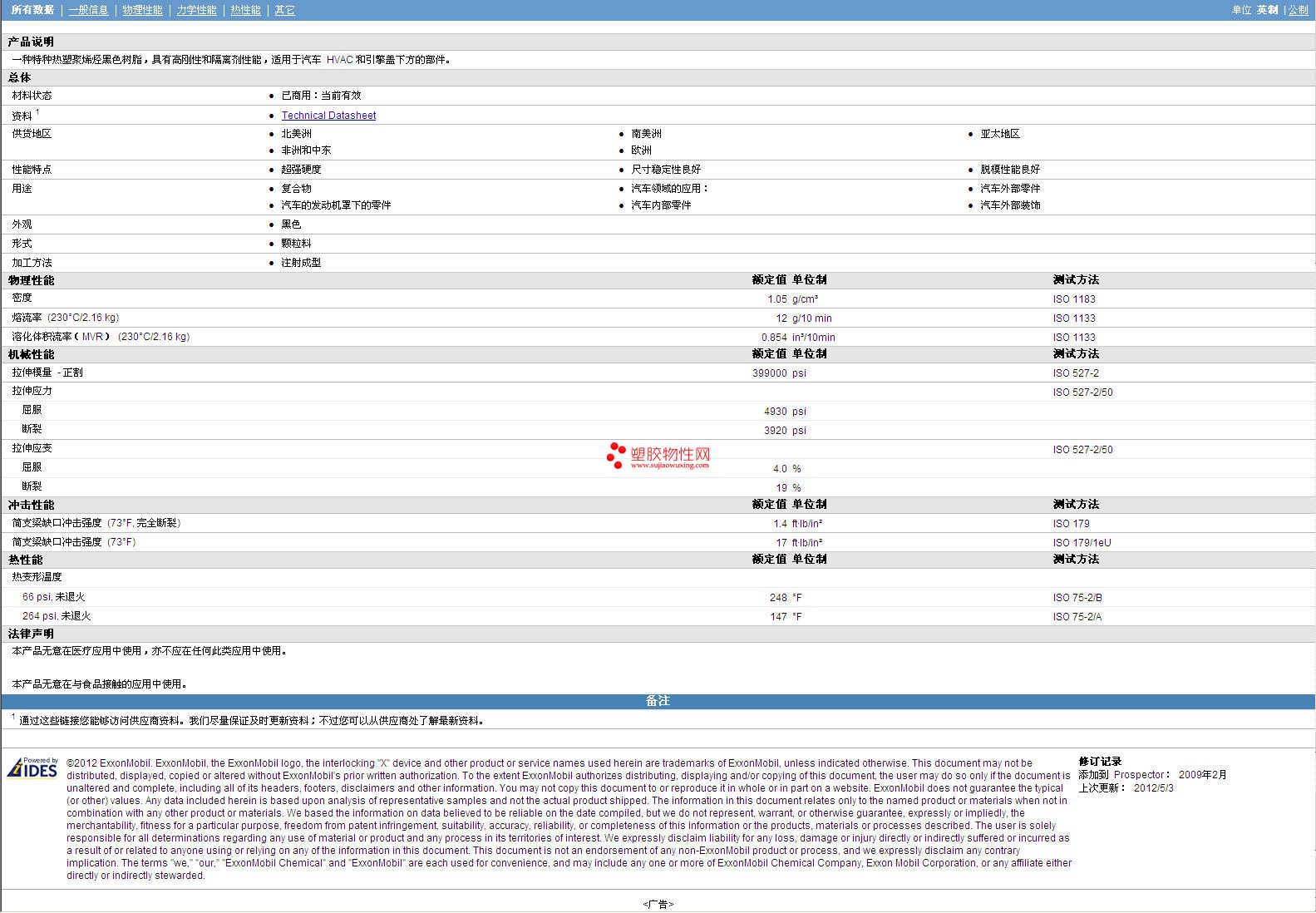Select 英制 unit option
The width and height of the screenshot is (1316, 913).
pos(1267,10)
